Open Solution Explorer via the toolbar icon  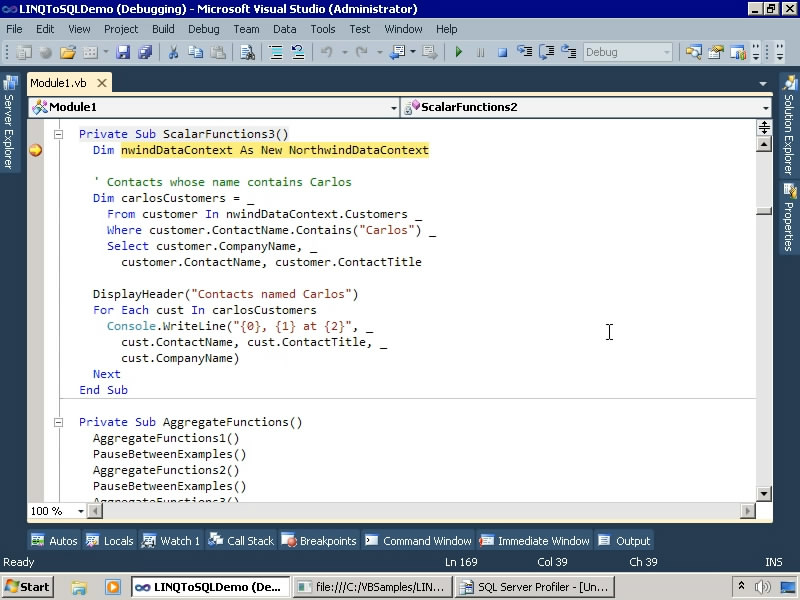pos(693,52)
